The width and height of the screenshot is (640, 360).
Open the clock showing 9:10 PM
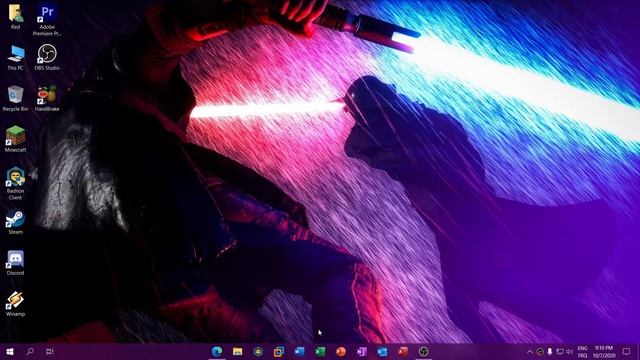point(604,351)
